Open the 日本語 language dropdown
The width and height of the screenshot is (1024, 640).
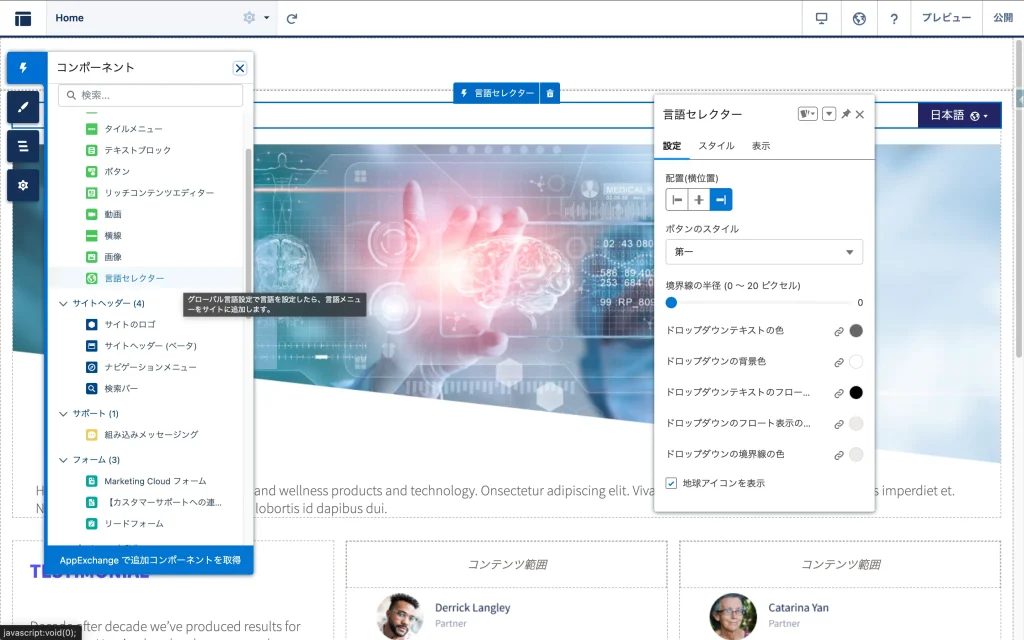959,115
